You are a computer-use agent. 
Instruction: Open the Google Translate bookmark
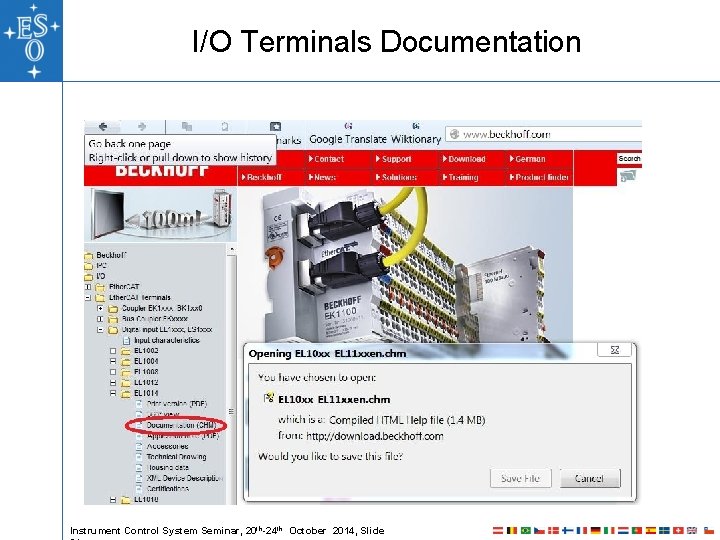point(348,139)
